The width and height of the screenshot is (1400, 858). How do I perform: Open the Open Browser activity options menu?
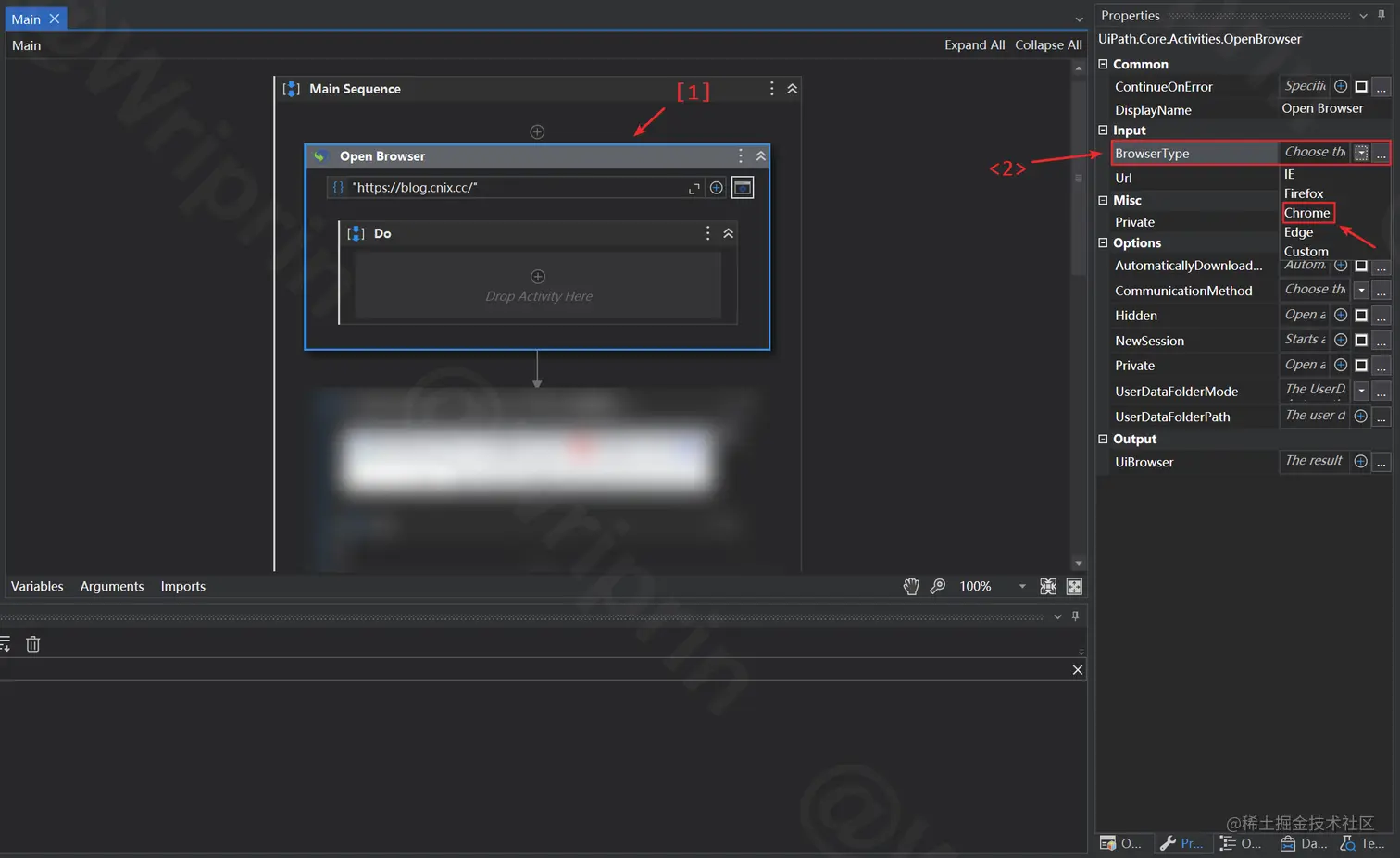coord(740,155)
